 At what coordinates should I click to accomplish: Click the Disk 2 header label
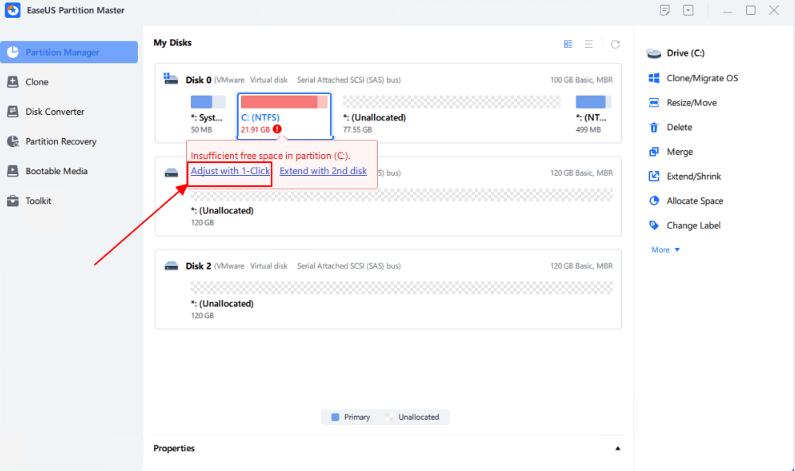(198, 266)
